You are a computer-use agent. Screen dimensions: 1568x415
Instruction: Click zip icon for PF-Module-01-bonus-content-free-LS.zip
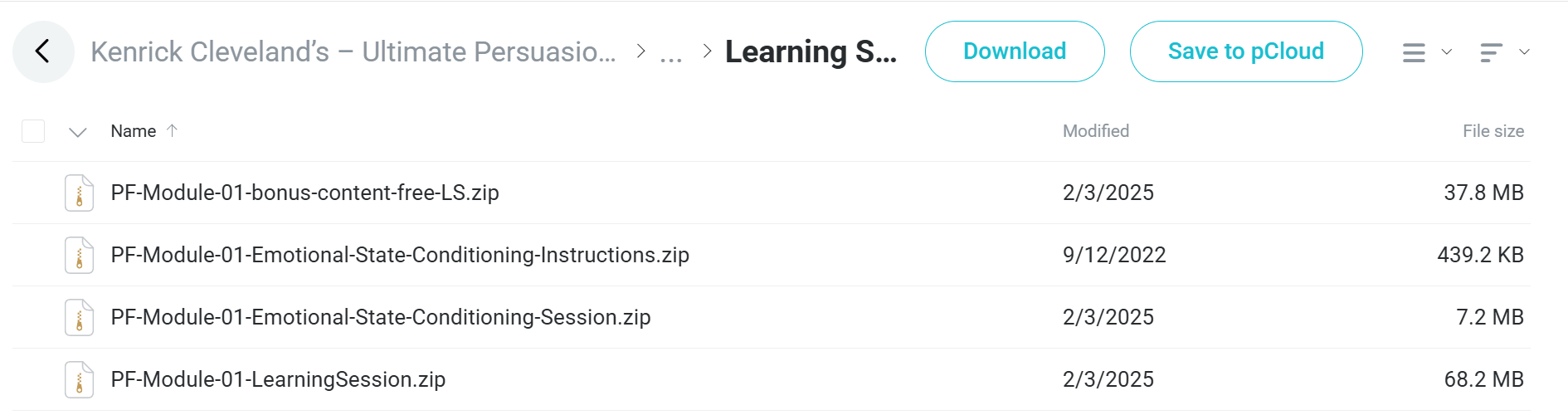[80, 193]
